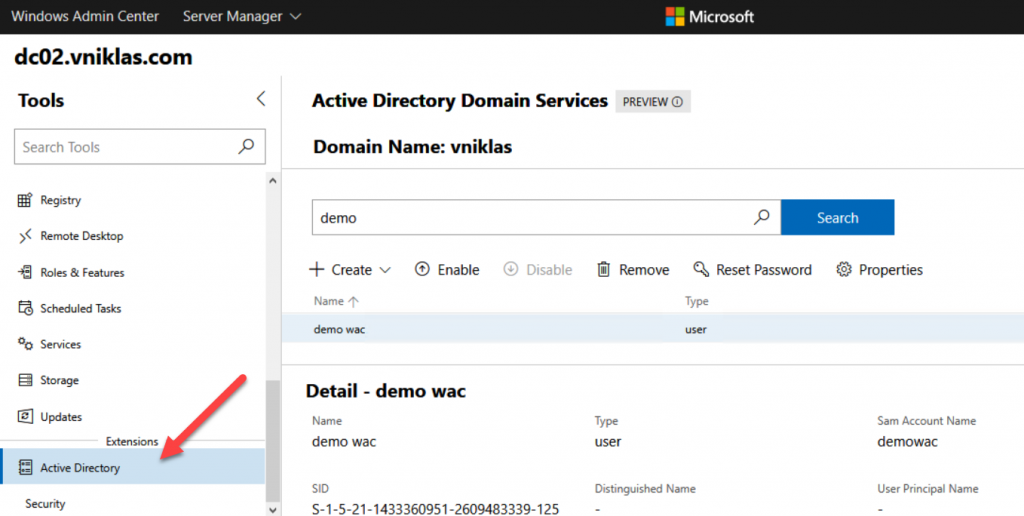Click the user type cell in results row
This screenshot has width=1024, height=516.
696,329
